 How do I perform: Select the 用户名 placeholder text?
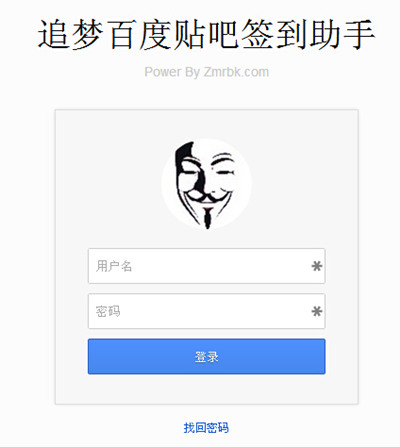click(x=114, y=266)
